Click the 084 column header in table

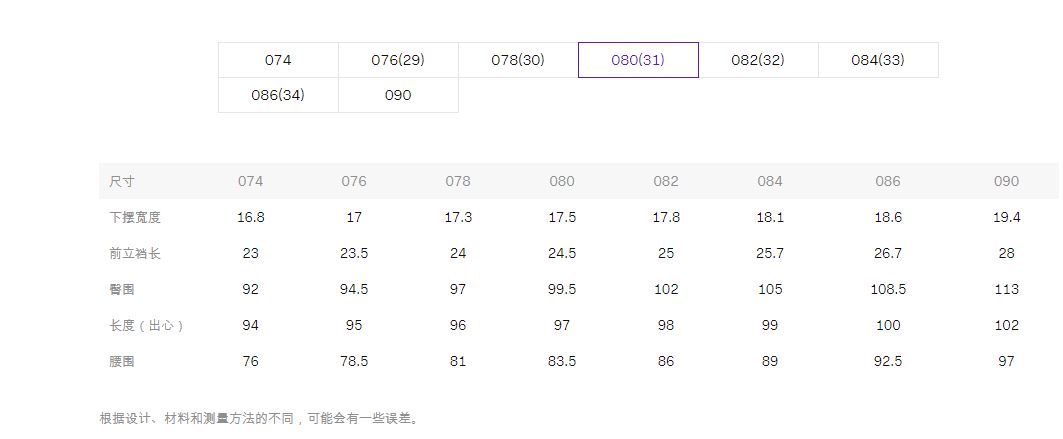point(770,181)
